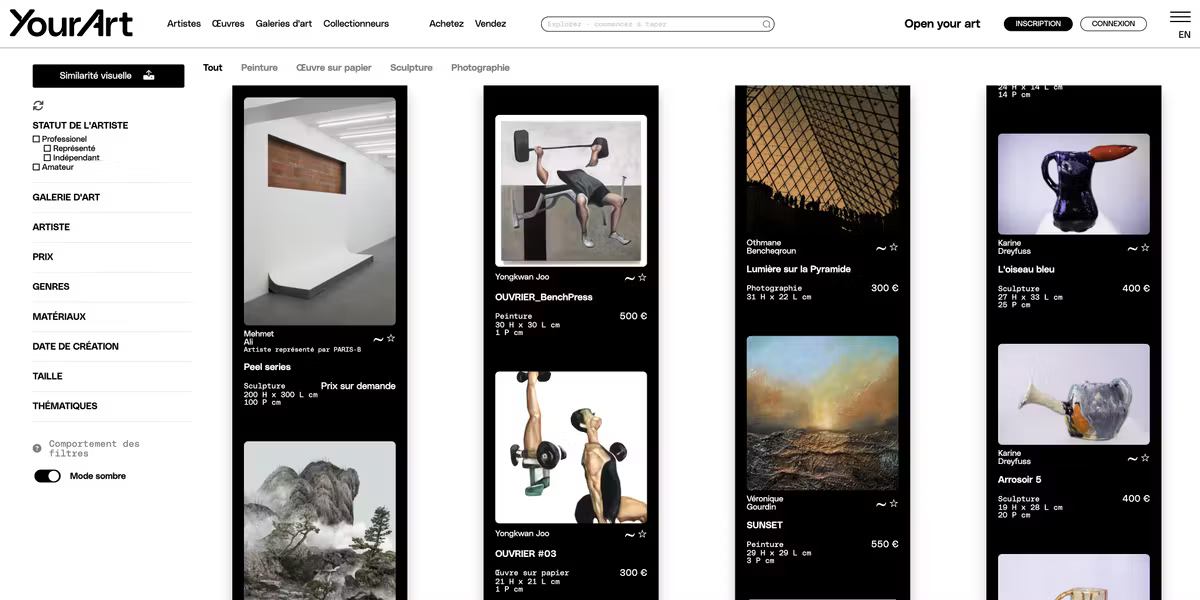Check the Représenté checkbox
1200x600 pixels.
[x=47, y=148]
